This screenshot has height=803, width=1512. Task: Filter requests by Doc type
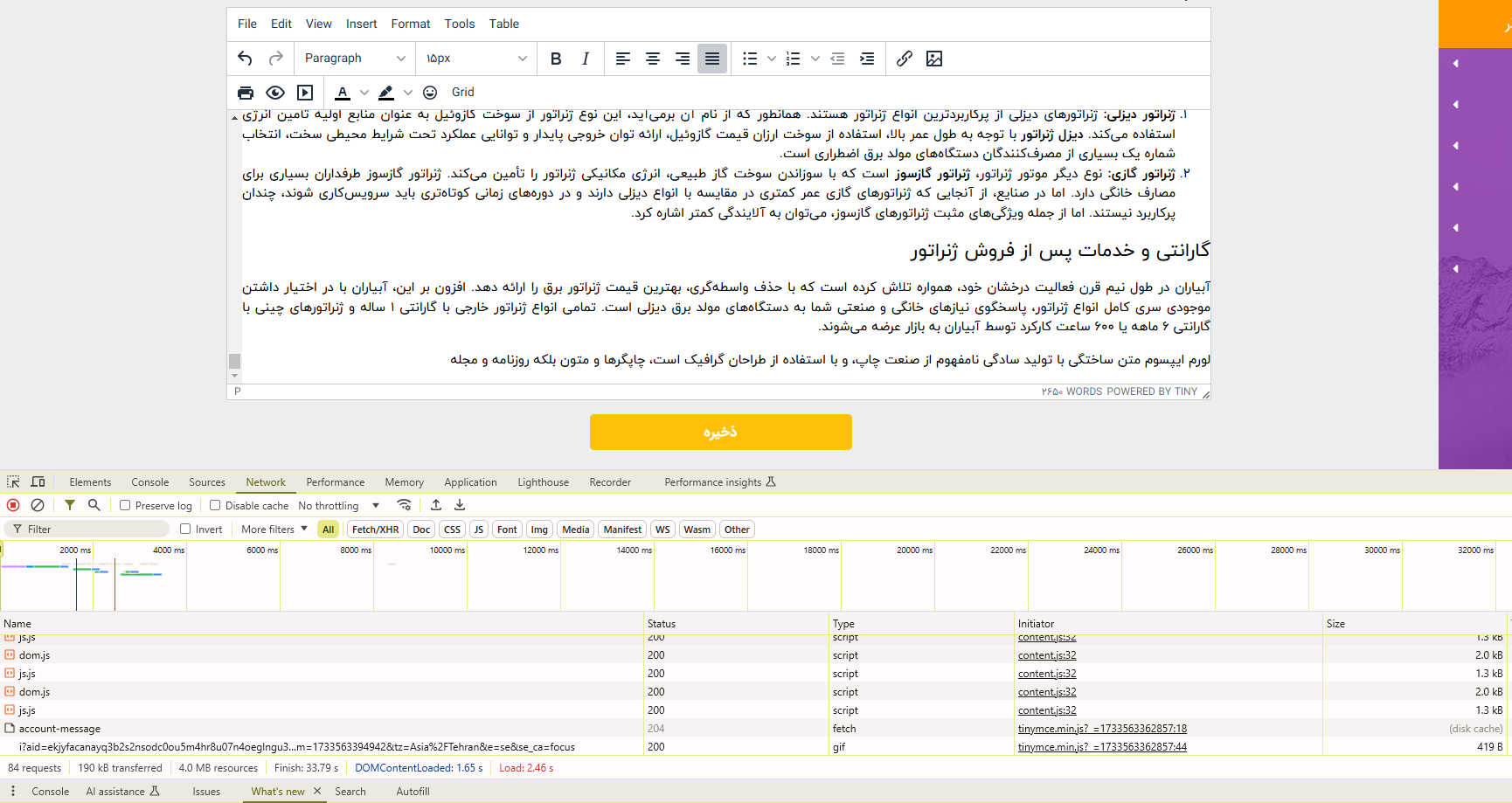click(x=421, y=530)
